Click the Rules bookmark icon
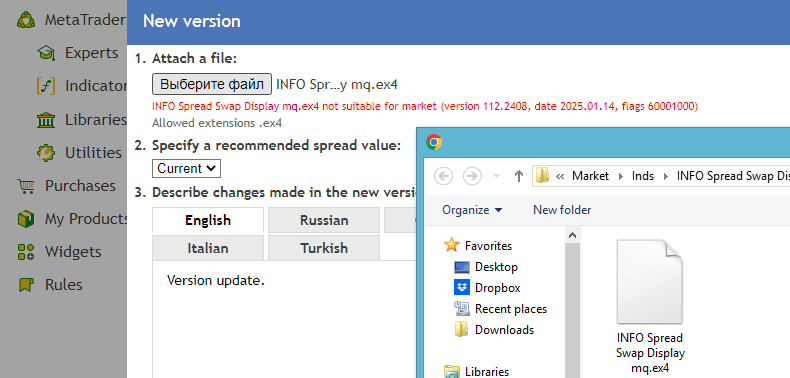 pos(26,285)
